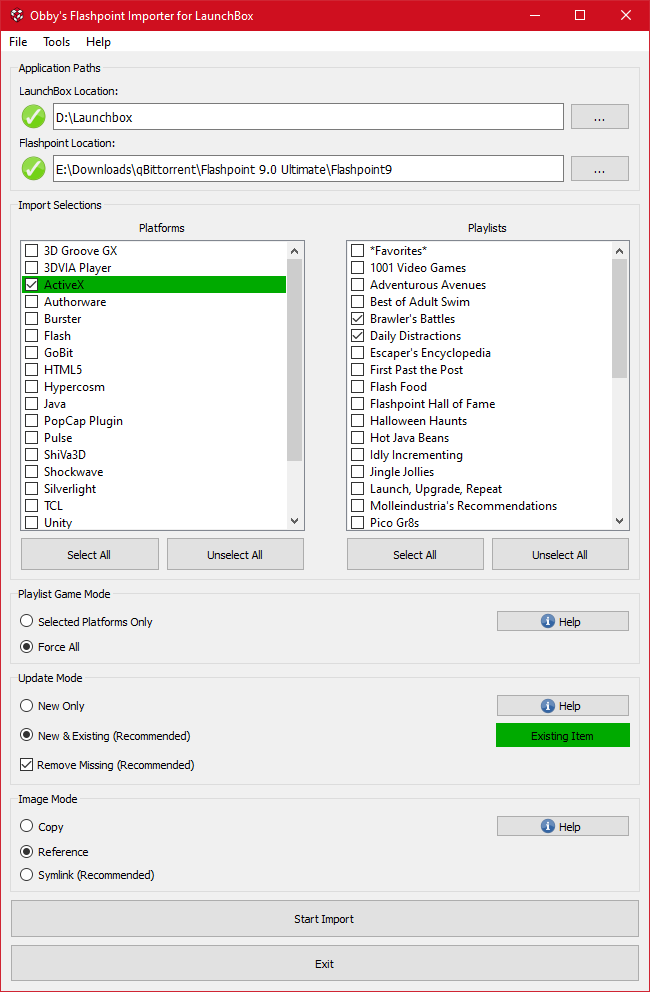Unselect all playlists
The height and width of the screenshot is (992, 650).
pos(560,554)
